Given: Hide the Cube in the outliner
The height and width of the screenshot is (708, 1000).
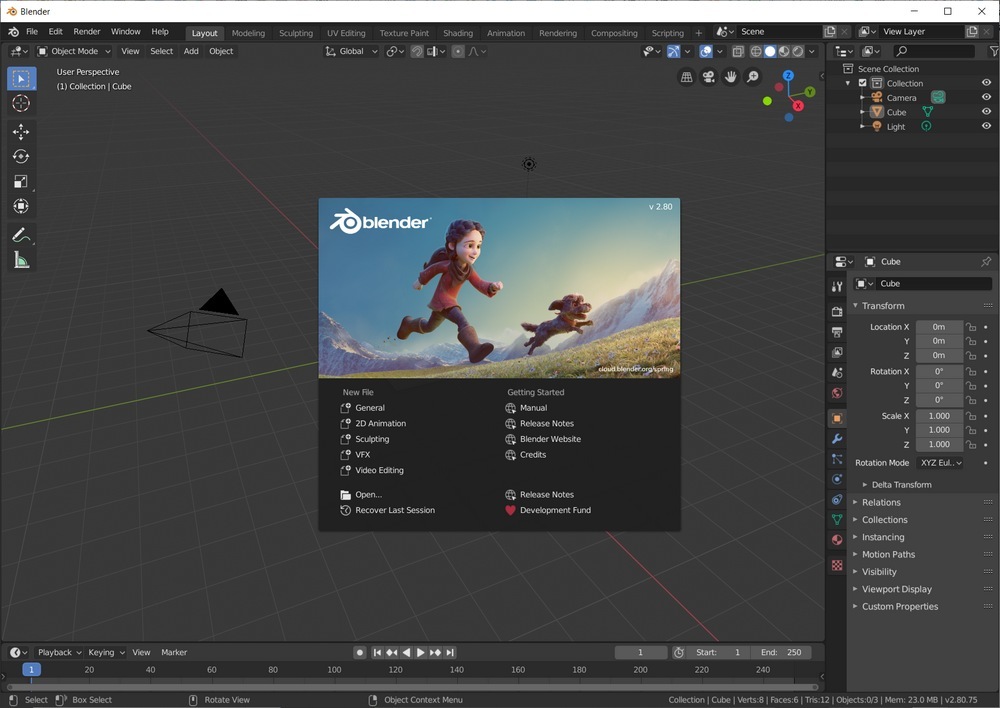Looking at the screenshot, I should 986,112.
